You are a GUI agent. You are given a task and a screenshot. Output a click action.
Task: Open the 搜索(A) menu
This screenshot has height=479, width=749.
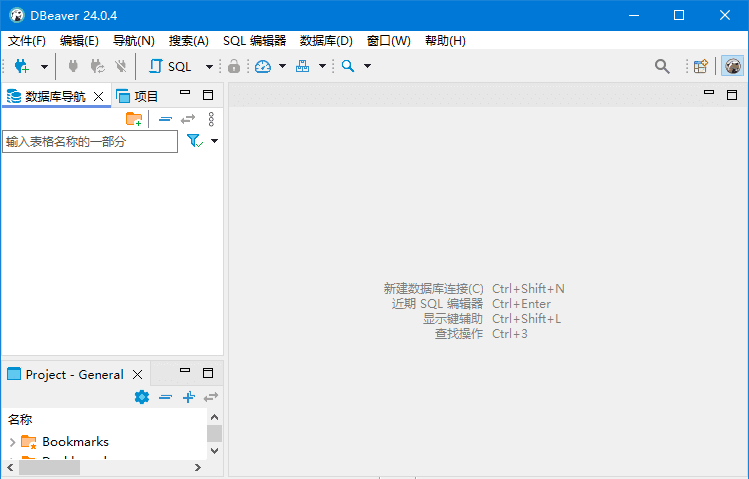[189, 41]
